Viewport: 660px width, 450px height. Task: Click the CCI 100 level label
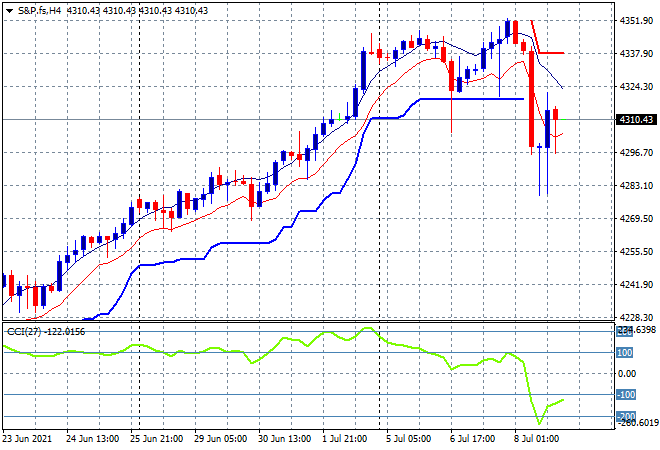click(625, 353)
